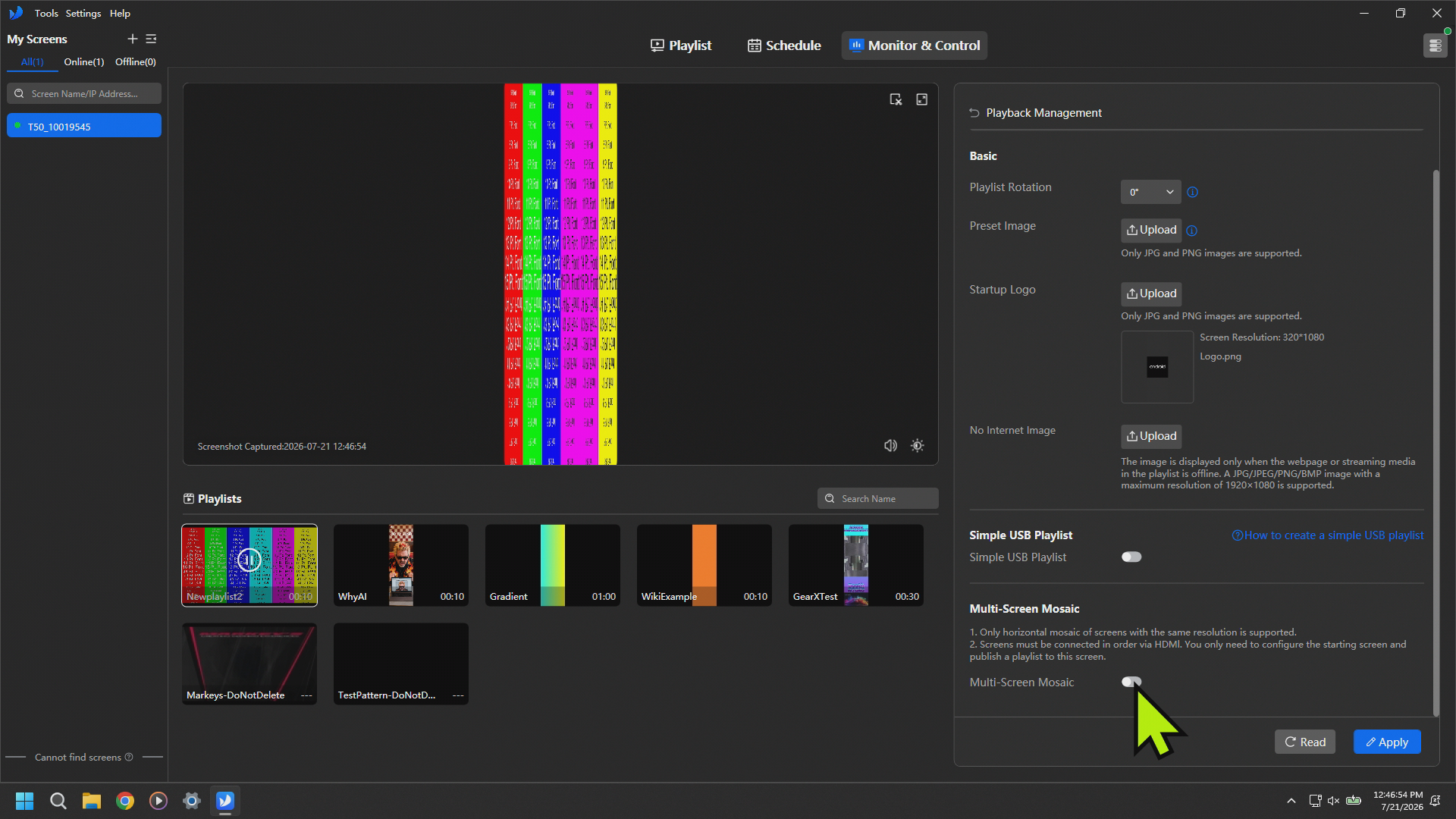Screen dimensions: 1456x819
Task: Upload a No Internet Image
Action: (1151, 436)
